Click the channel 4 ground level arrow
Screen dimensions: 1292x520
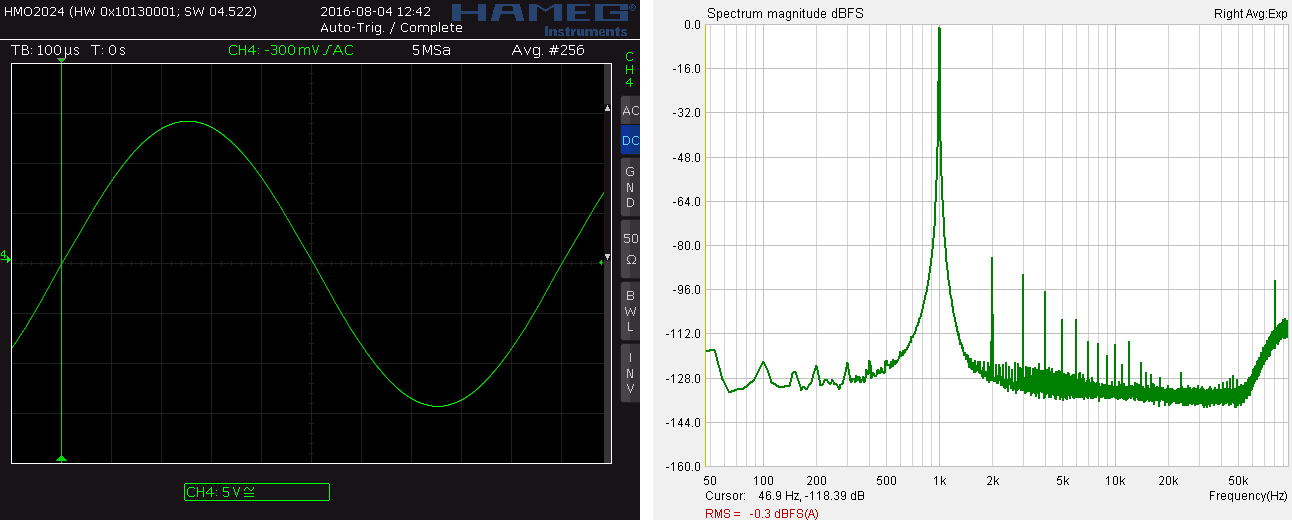pos(6,258)
